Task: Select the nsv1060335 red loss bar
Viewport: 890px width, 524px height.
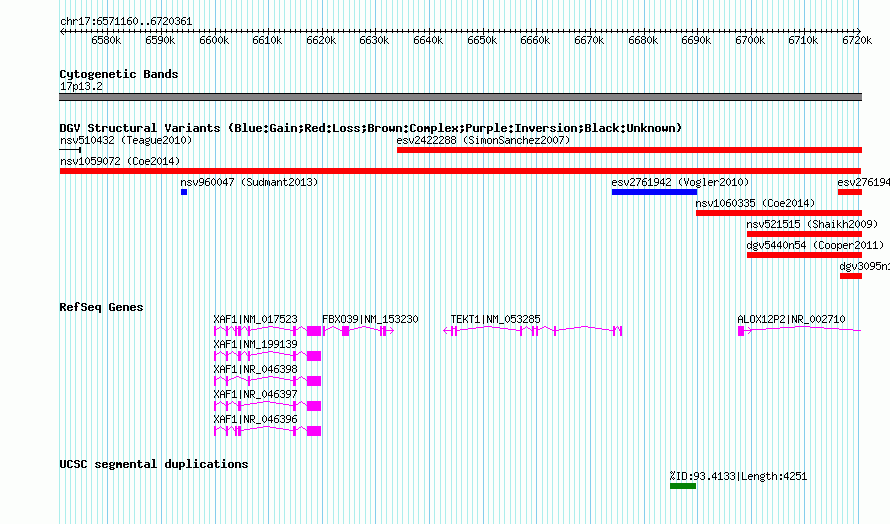Action: pos(779,213)
